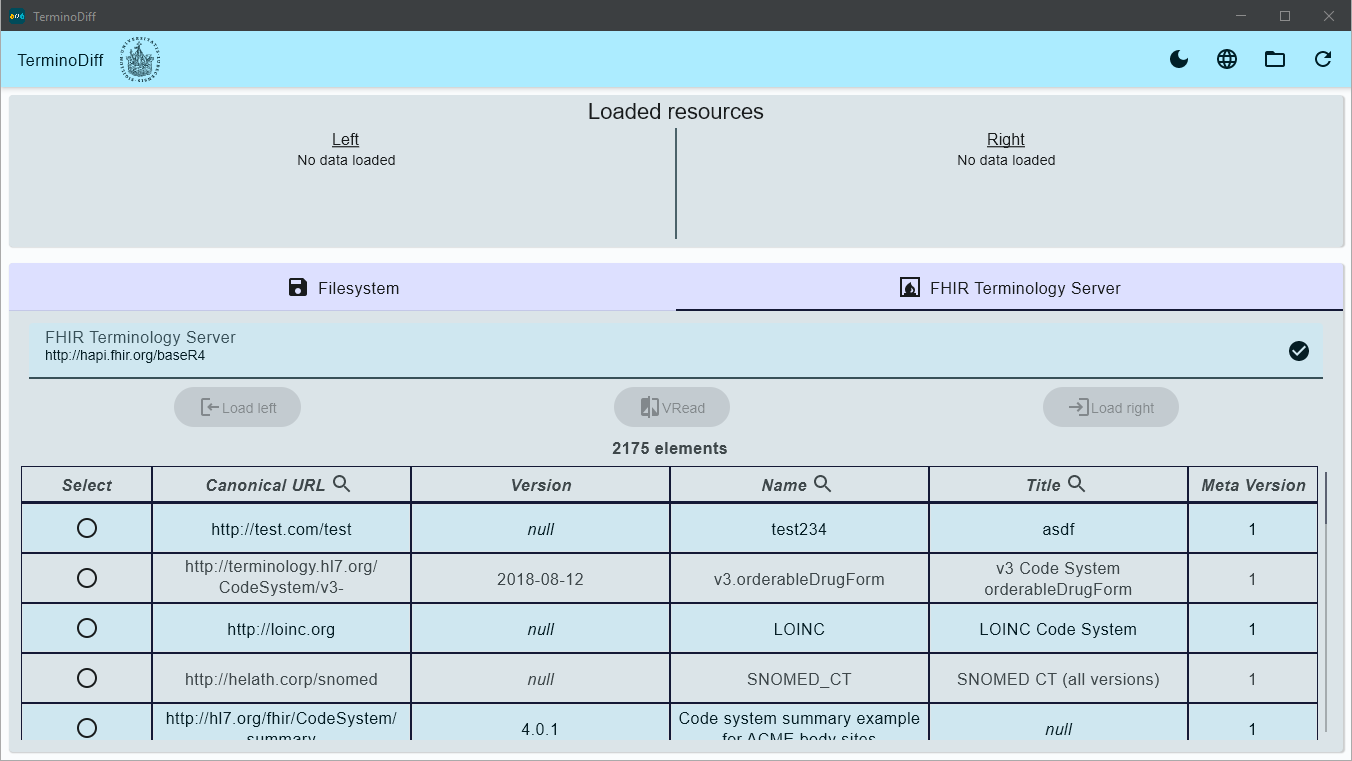This screenshot has width=1352, height=761.
Task: Click the VRead button
Action: point(672,407)
